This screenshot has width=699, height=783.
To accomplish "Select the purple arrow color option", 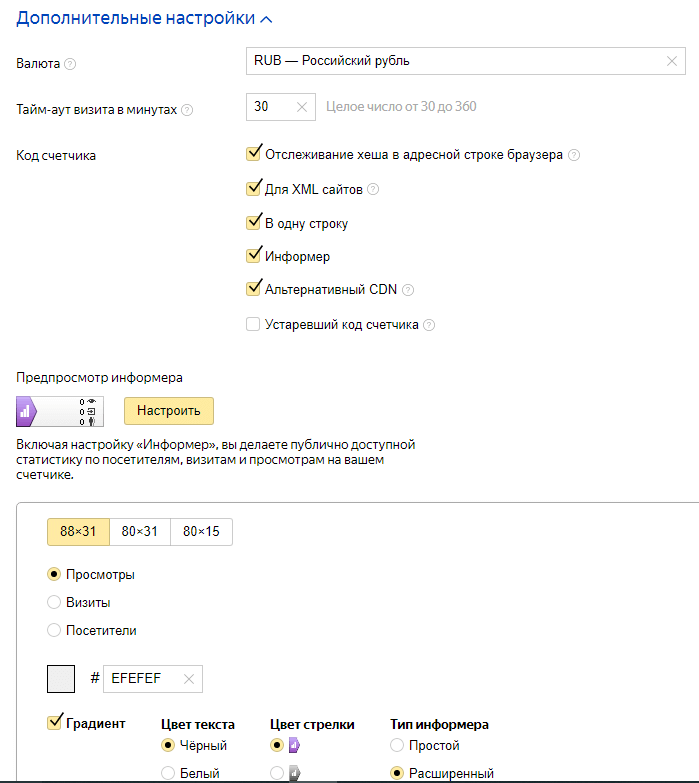I will 277,746.
